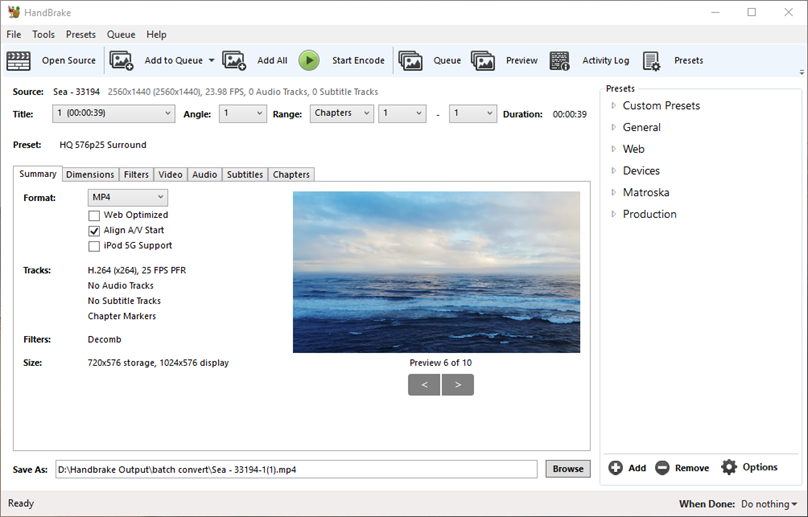Screen dimensions: 808x517
Task: Enable the Web Optimized checkbox
Action: click(x=94, y=215)
